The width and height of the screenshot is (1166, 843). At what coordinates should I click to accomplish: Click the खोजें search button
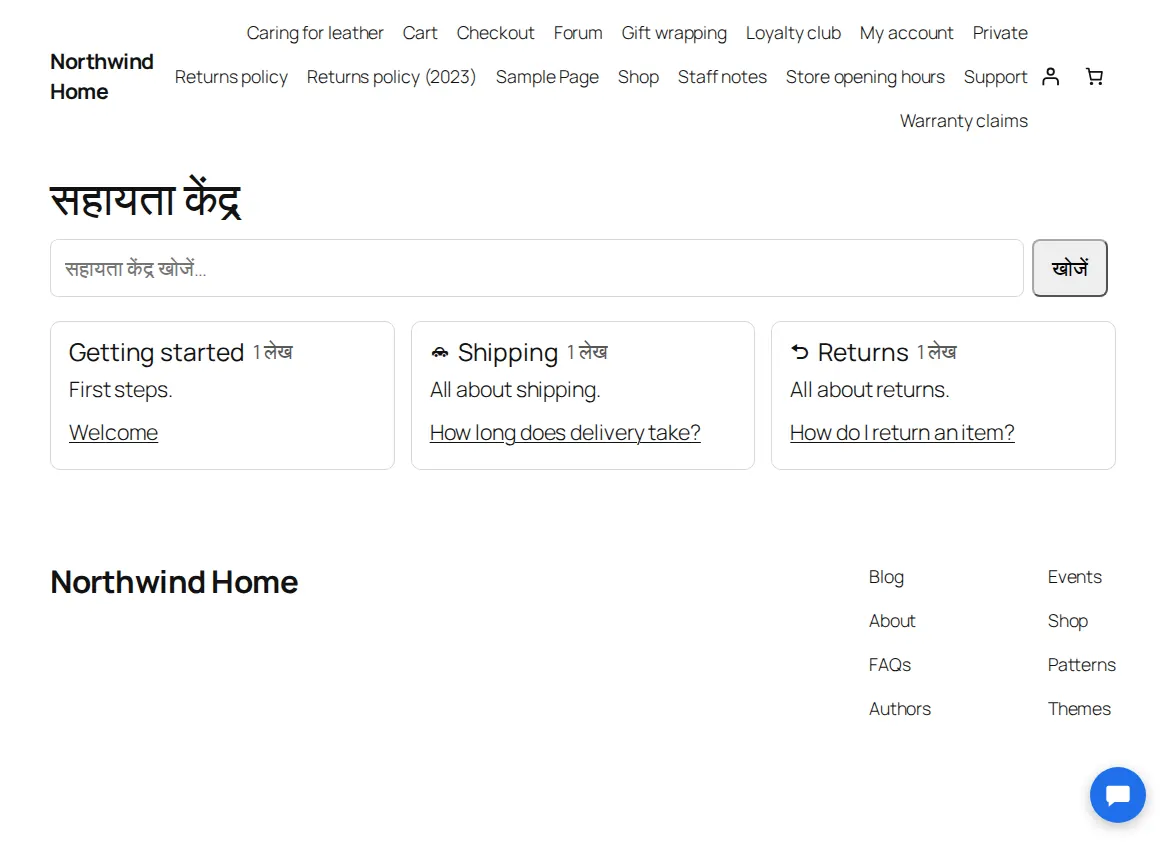tap(1069, 268)
